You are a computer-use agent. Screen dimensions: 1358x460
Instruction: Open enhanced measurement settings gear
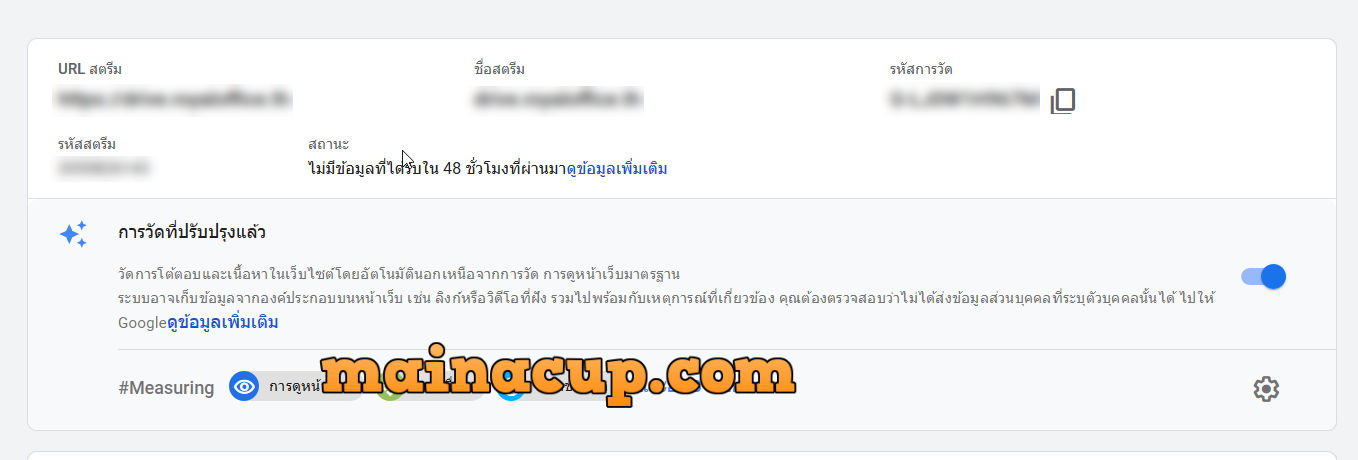1266,389
